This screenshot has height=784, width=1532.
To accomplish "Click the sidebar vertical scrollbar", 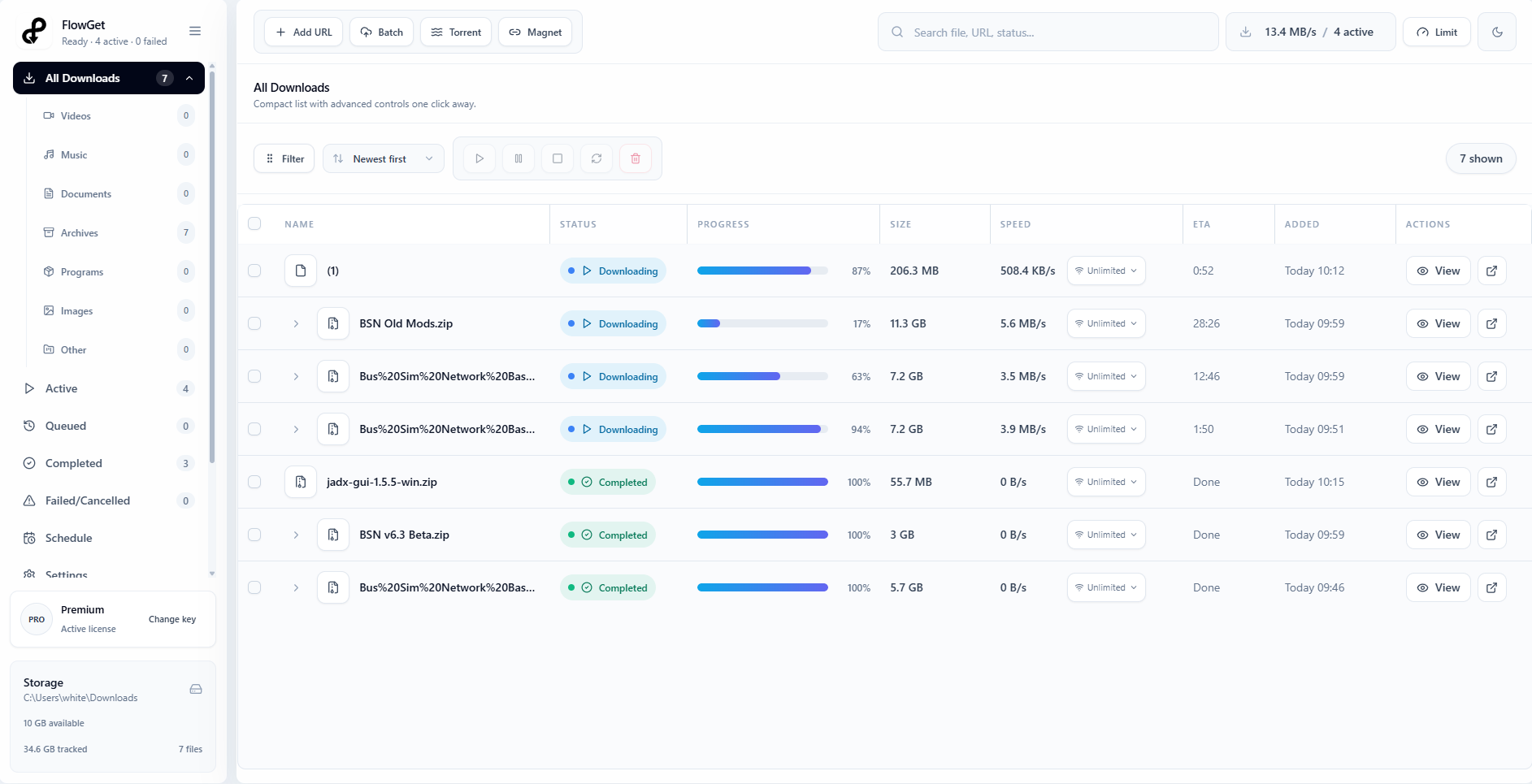I will click(x=212, y=268).
